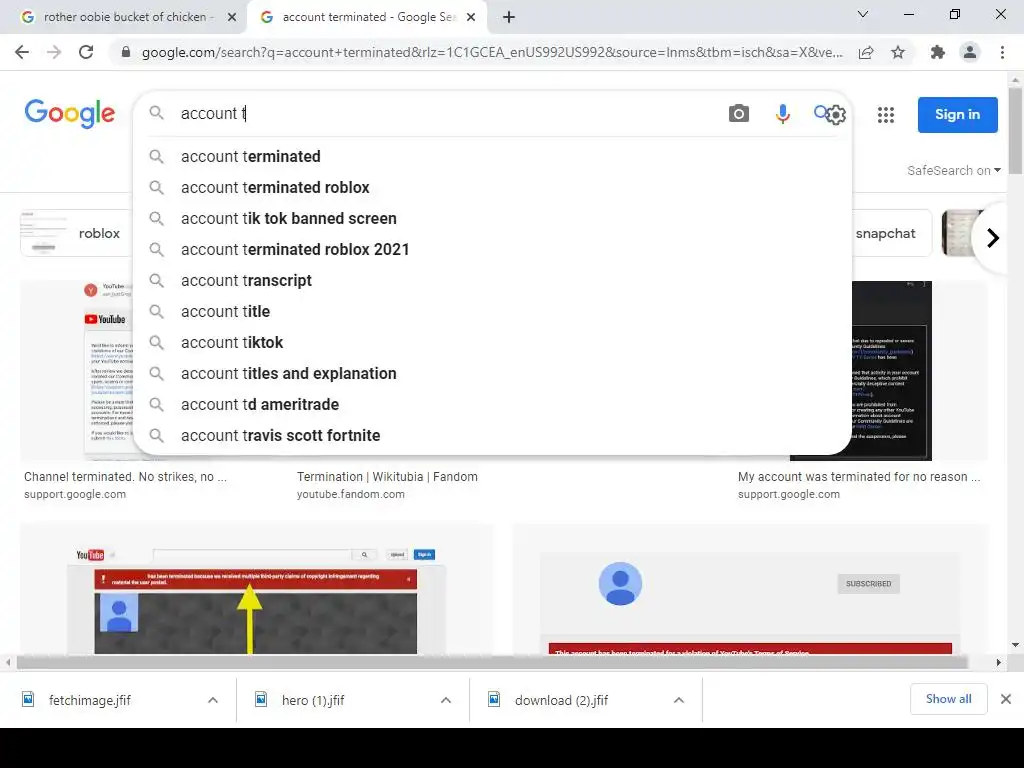Close the 'rother oobie bucket of chicken' tab

click(x=232, y=18)
